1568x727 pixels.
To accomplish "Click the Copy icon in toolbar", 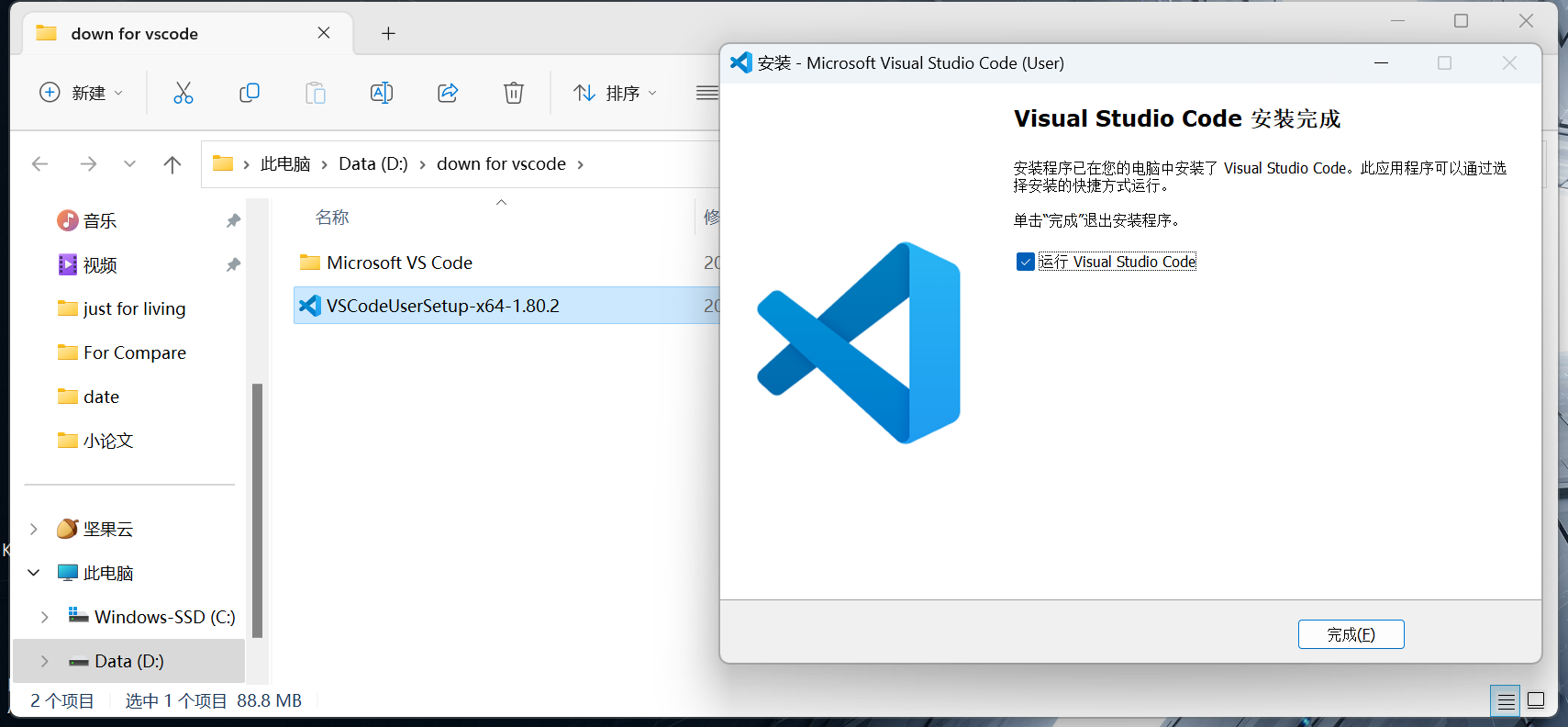I will (250, 93).
